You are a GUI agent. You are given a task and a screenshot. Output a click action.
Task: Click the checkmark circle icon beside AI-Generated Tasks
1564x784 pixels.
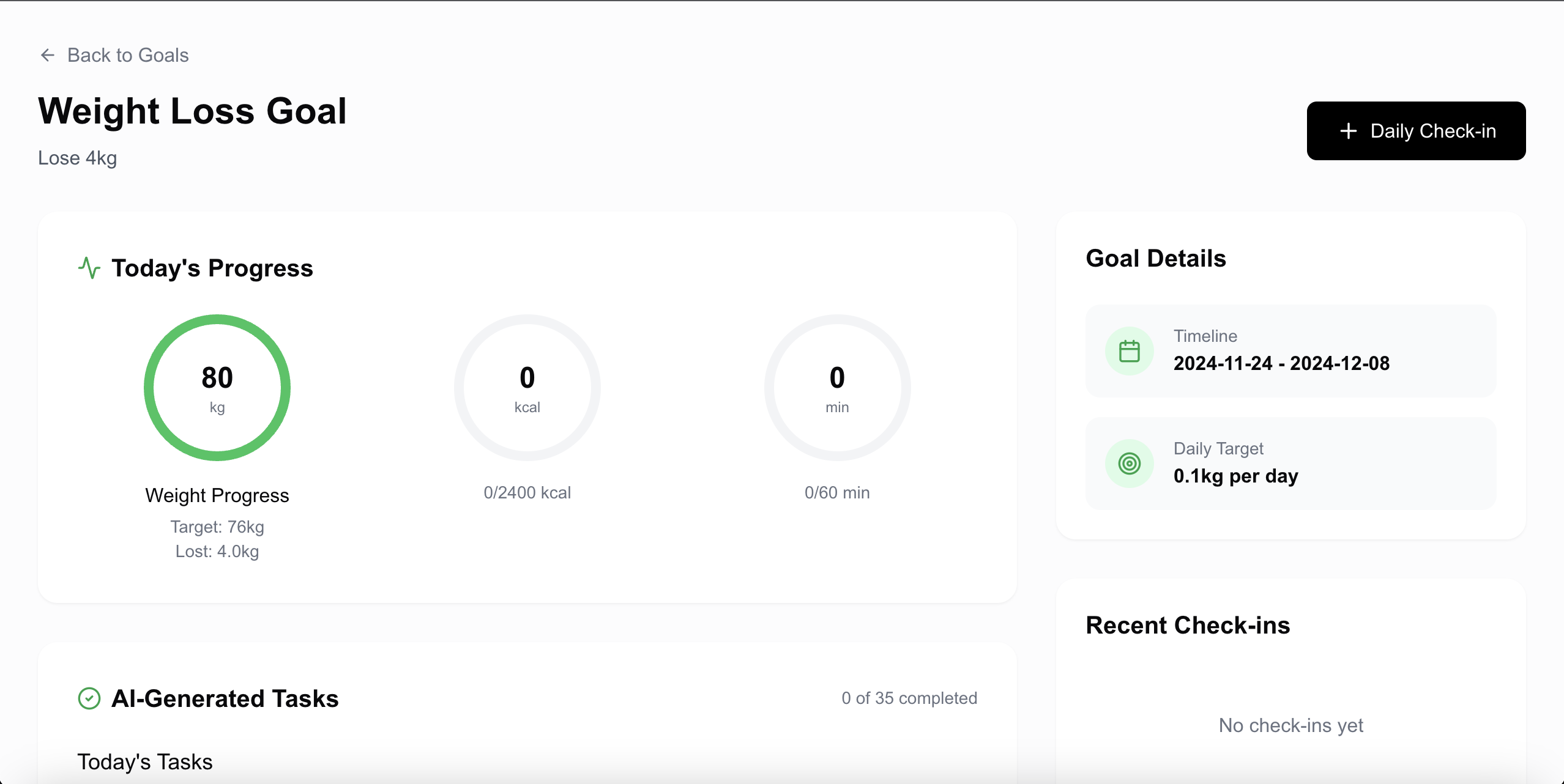(89, 698)
